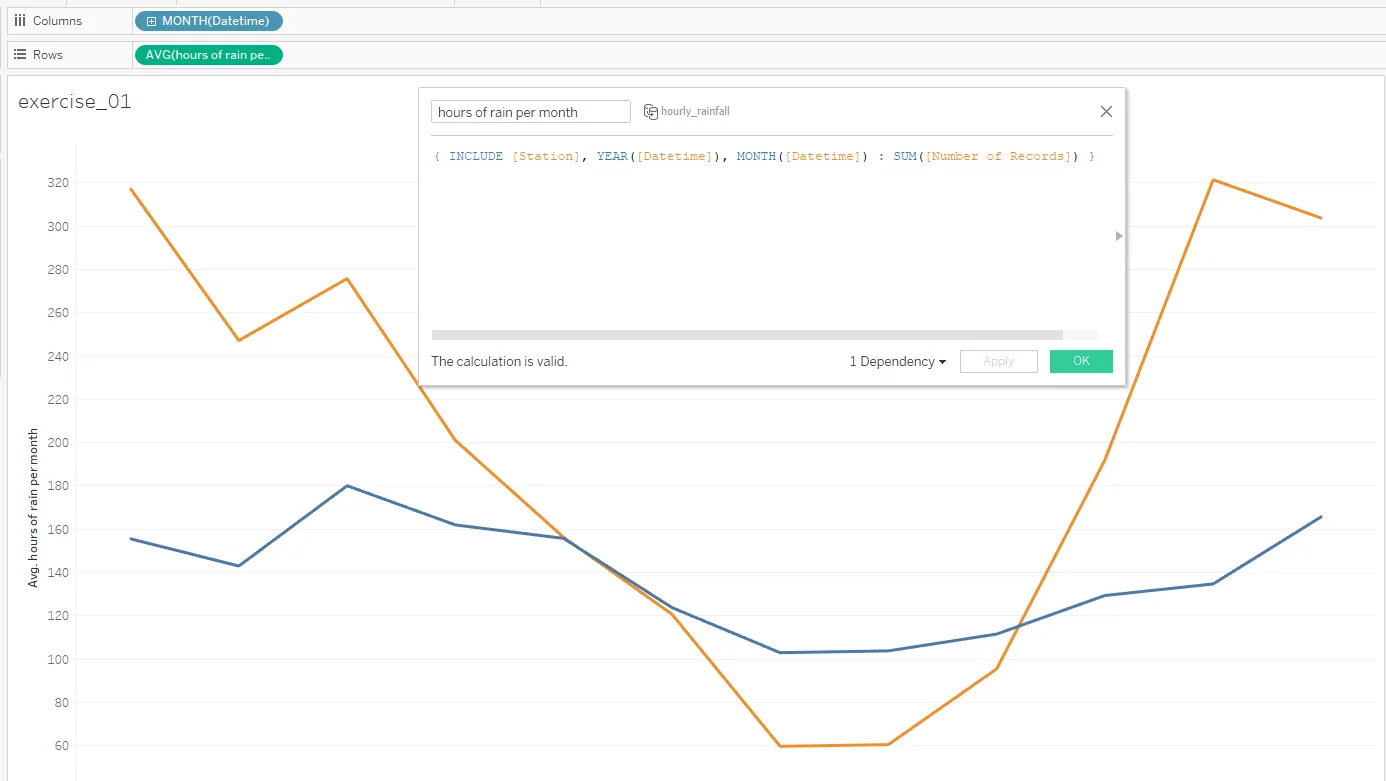Click the Rows shelf icon
Viewport: 1386px width, 781px height.
click(x=20, y=55)
